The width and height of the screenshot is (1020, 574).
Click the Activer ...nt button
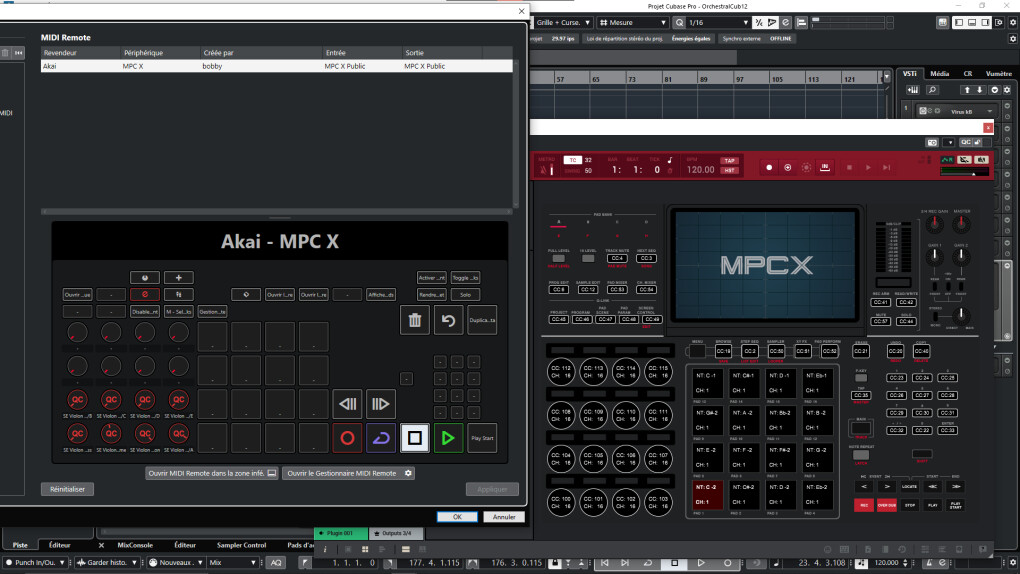click(431, 277)
